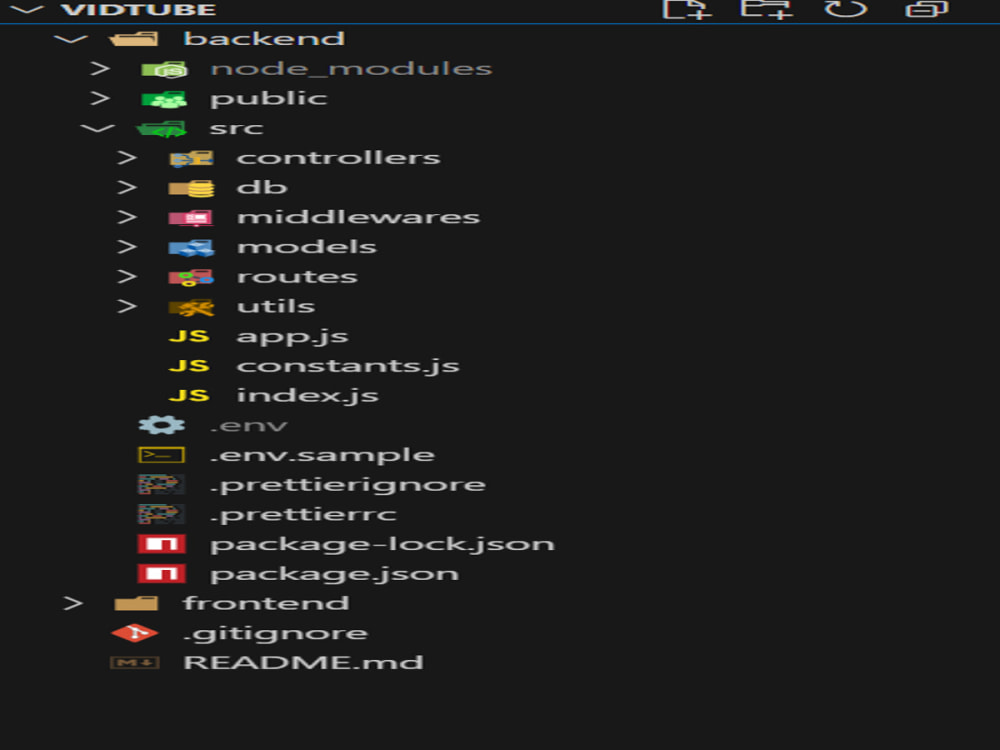Viewport: 1000px width, 750px height.
Task: Expand the frontend folder chevron
Action: (73, 603)
